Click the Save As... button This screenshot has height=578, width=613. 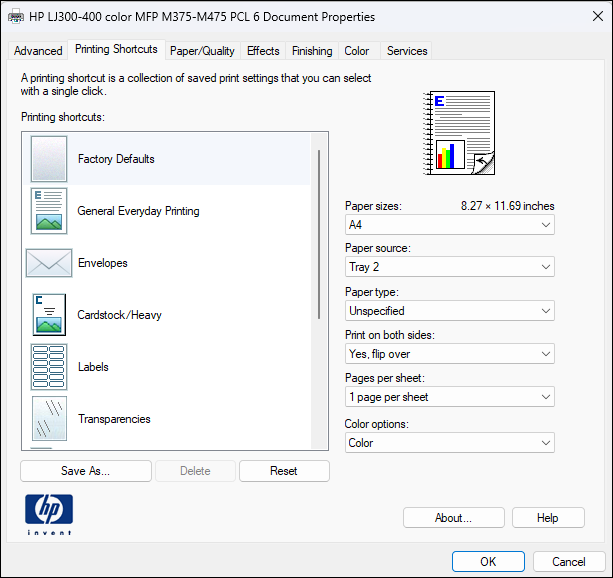tap(86, 471)
